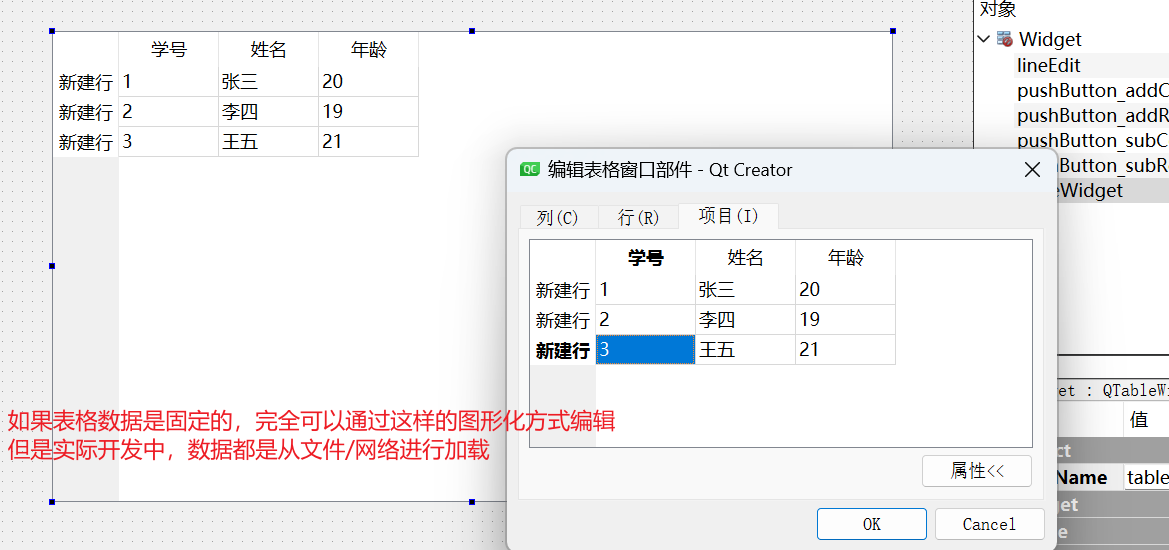Select highlighted cell 3 in dialog table
1169x550 pixels.
click(x=646, y=350)
